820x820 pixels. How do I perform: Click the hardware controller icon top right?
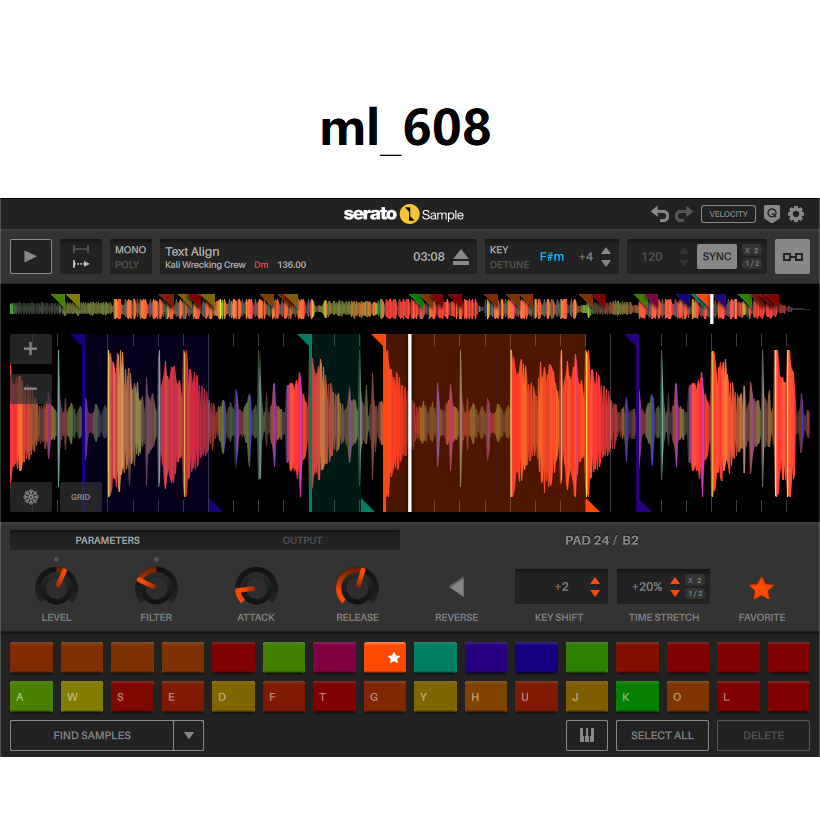click(792, 256)
